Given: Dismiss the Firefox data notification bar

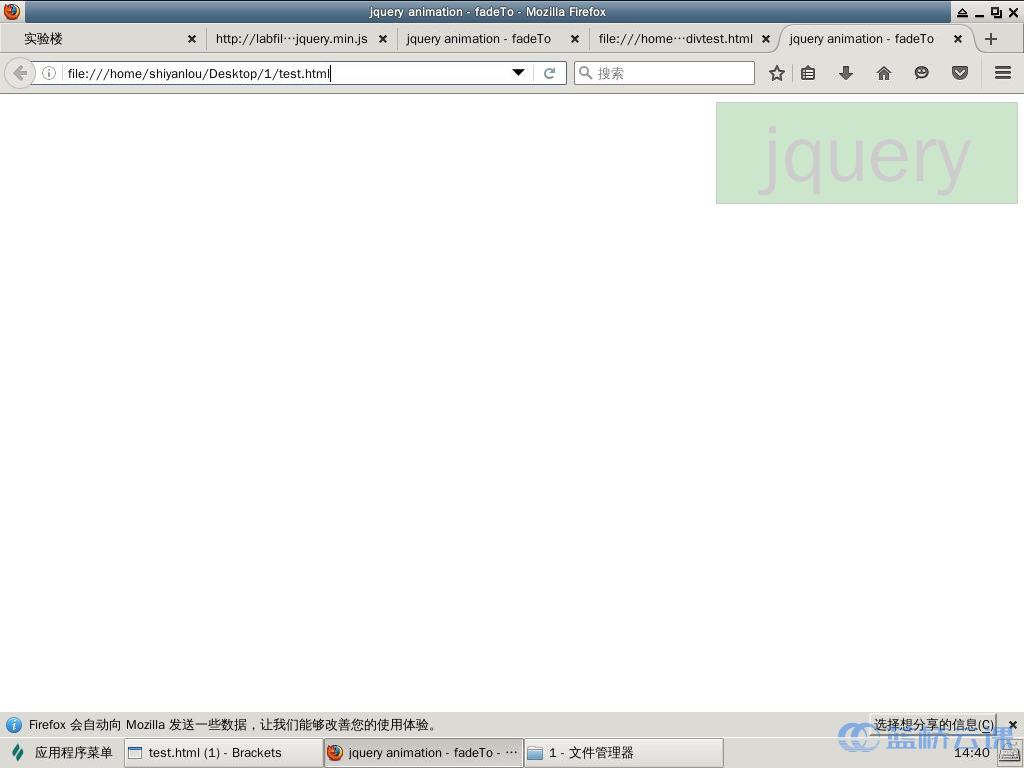Looking at the screenshot, I should pos(1012,725).
